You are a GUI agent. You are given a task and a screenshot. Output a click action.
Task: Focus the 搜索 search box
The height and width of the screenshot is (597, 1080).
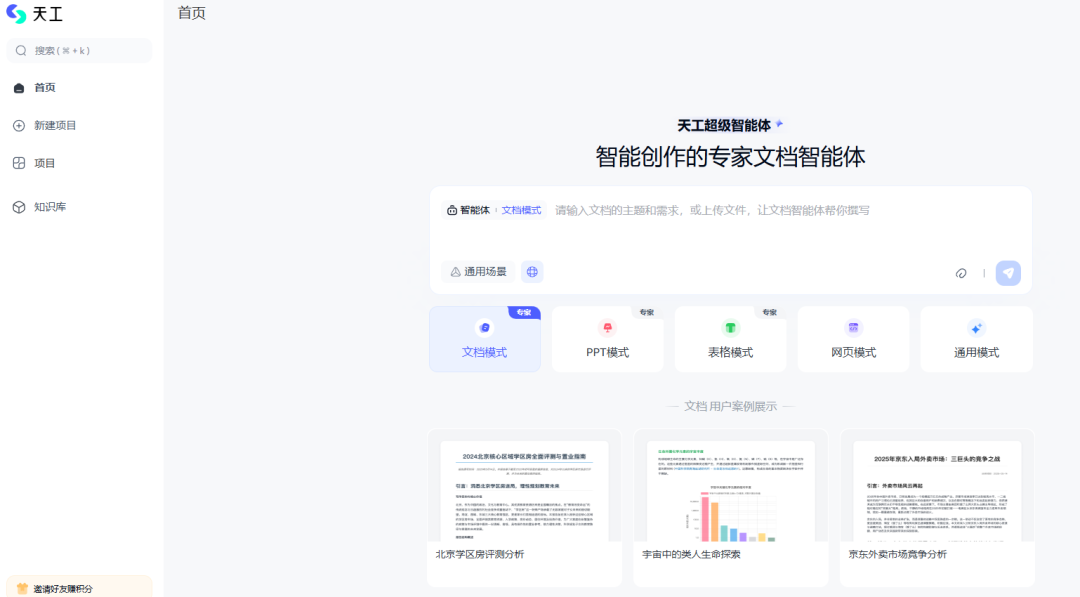point(79,50)
